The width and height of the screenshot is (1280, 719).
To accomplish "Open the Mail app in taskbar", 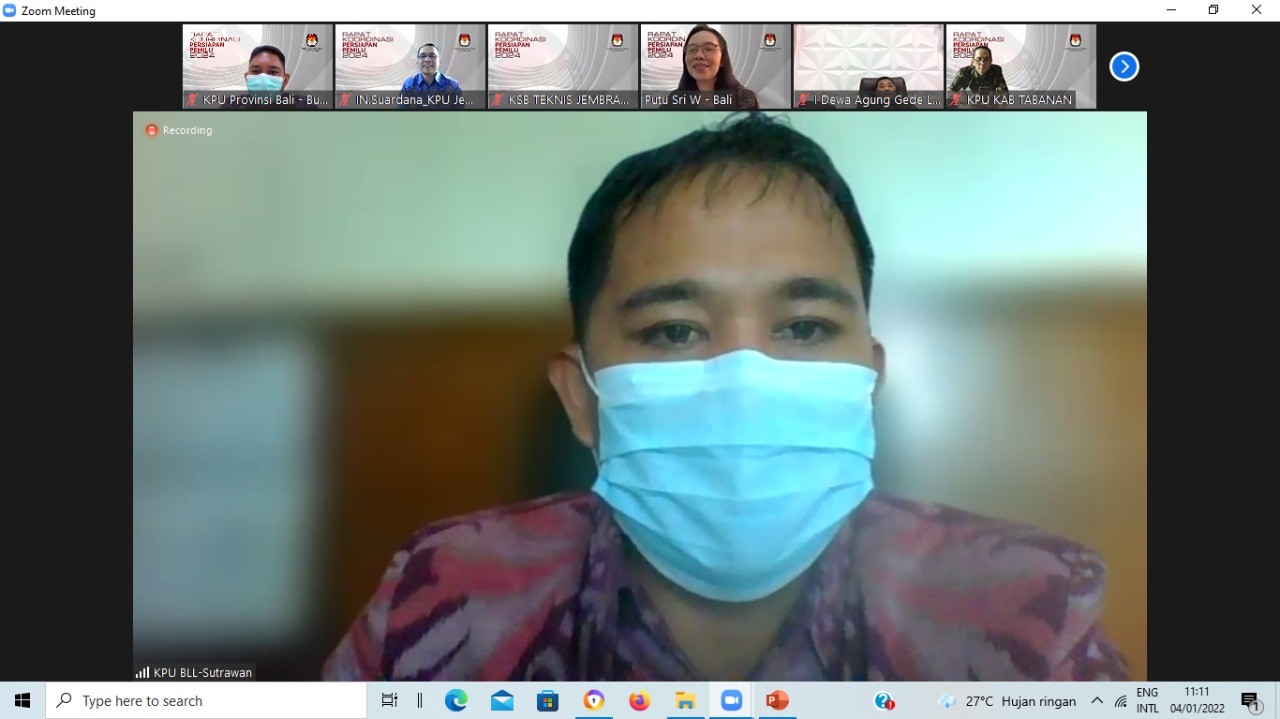I will pos(502,701).
